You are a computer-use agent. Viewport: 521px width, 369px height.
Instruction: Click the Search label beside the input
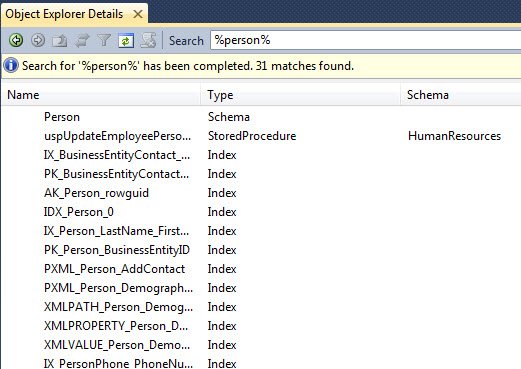pyautogui.click(x=186, y=41)
